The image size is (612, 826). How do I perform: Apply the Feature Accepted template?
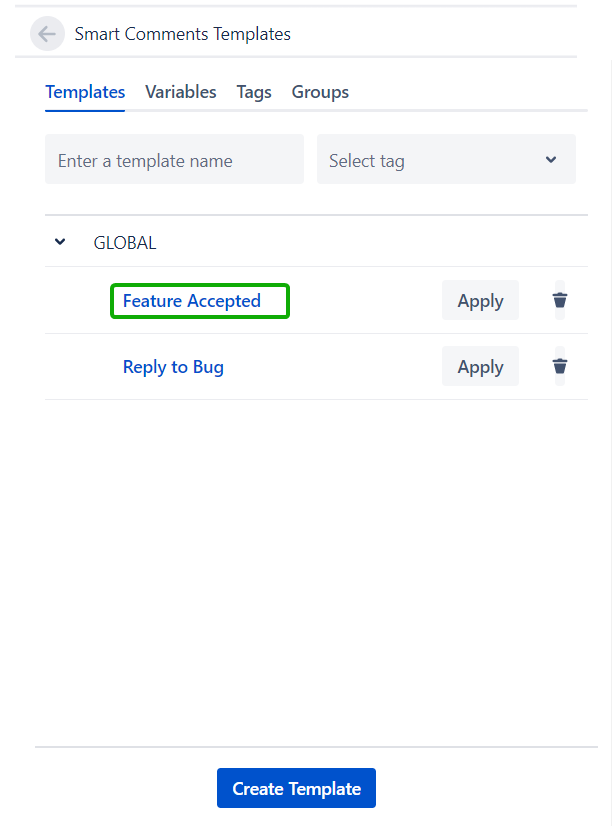click(480, 300)
